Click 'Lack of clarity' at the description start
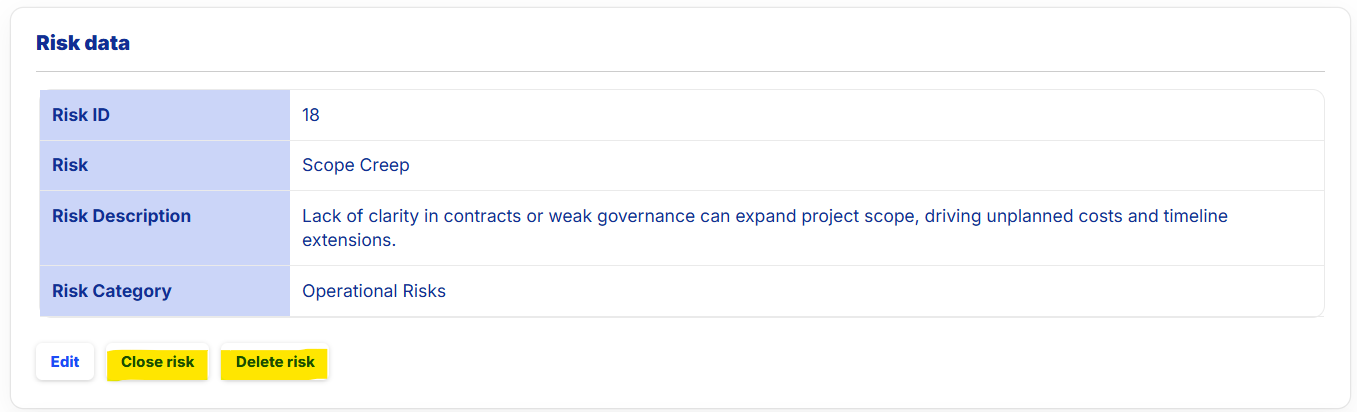The width and height of the screenshot is (1357, 412). pyautogui.click(x=358, y=216)
